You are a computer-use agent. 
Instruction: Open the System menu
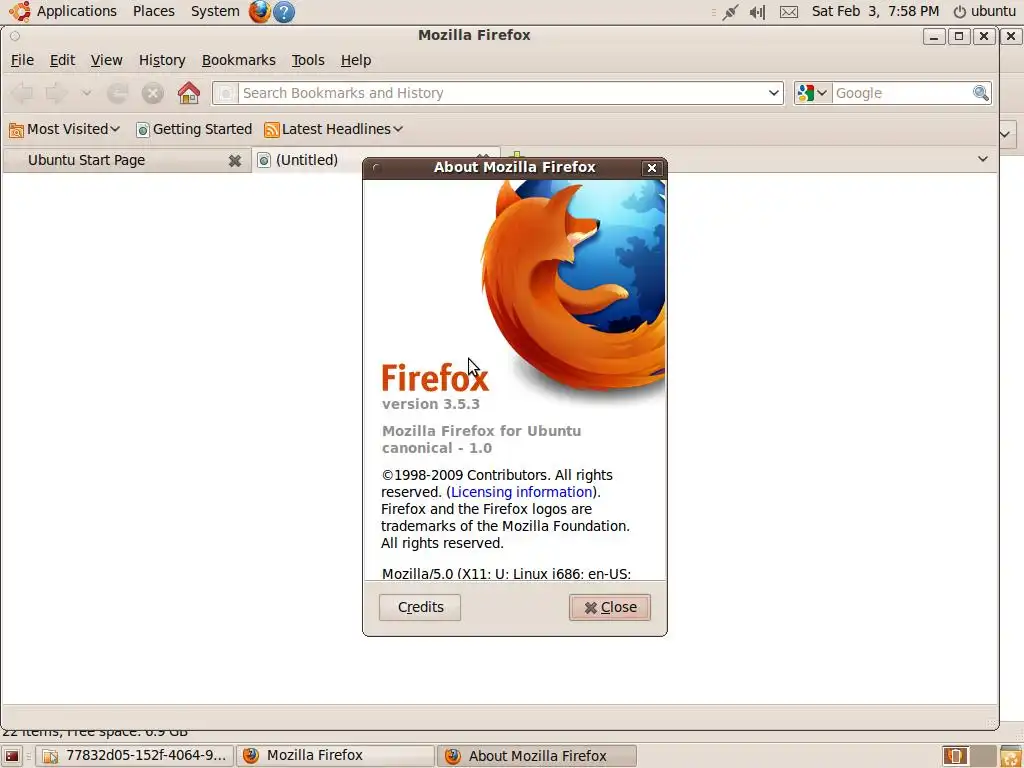click(215, 11)
